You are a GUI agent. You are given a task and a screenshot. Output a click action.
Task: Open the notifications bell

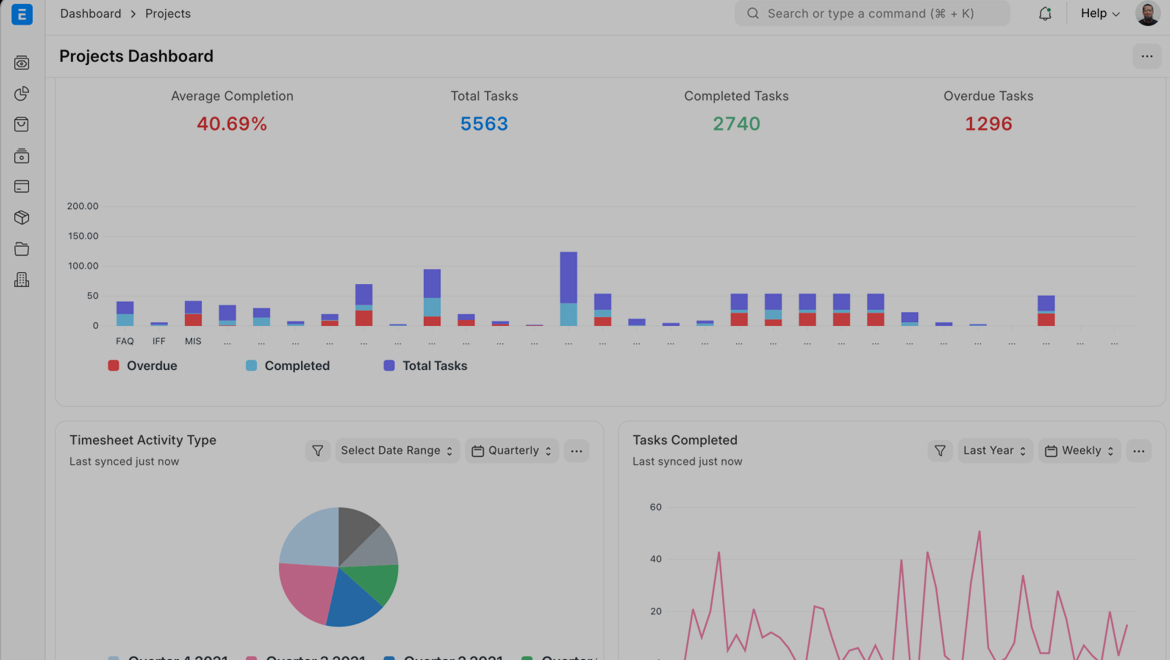(1045, 14)
